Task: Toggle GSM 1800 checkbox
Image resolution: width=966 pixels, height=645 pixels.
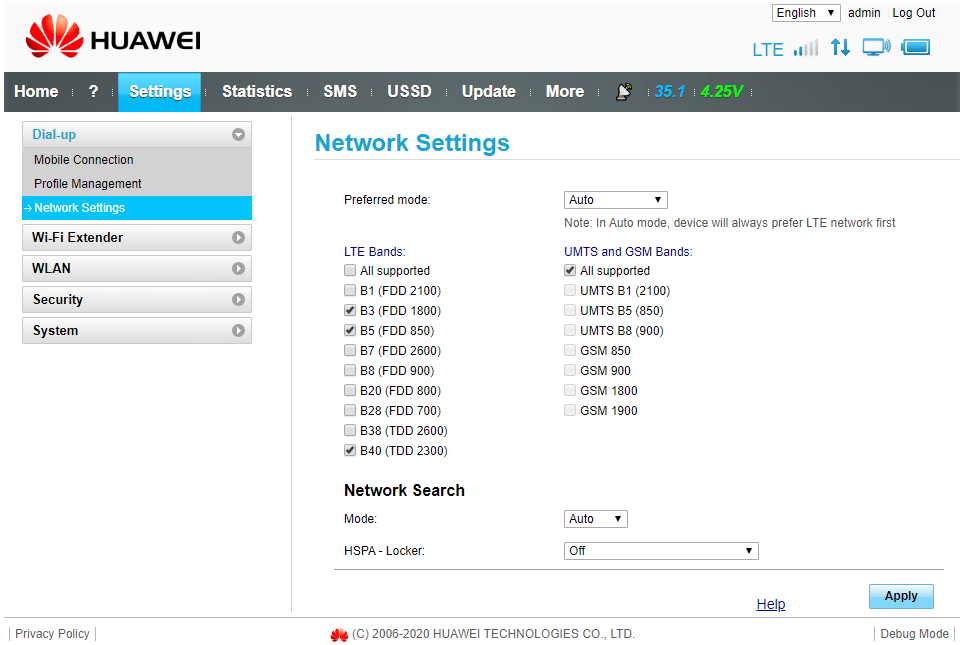Action: click(570, 391)
